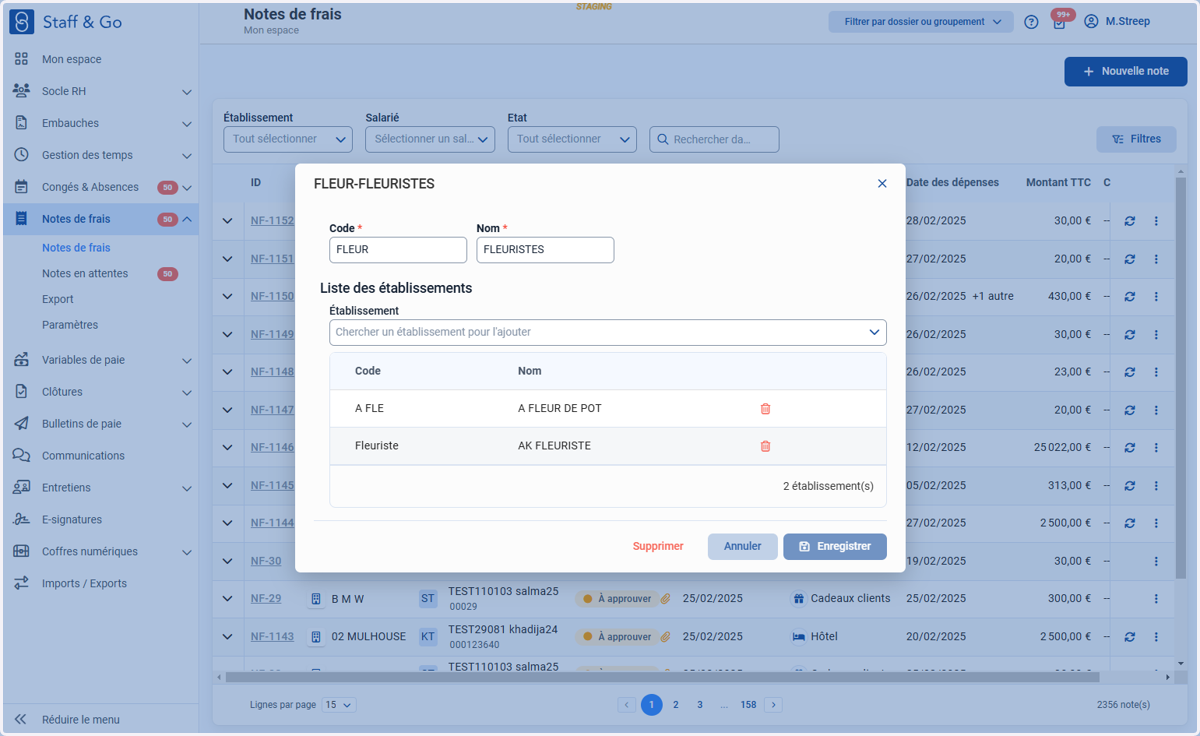Open the Entretiens menu
The image size is (1200, 736).
[x=100, y=488]
